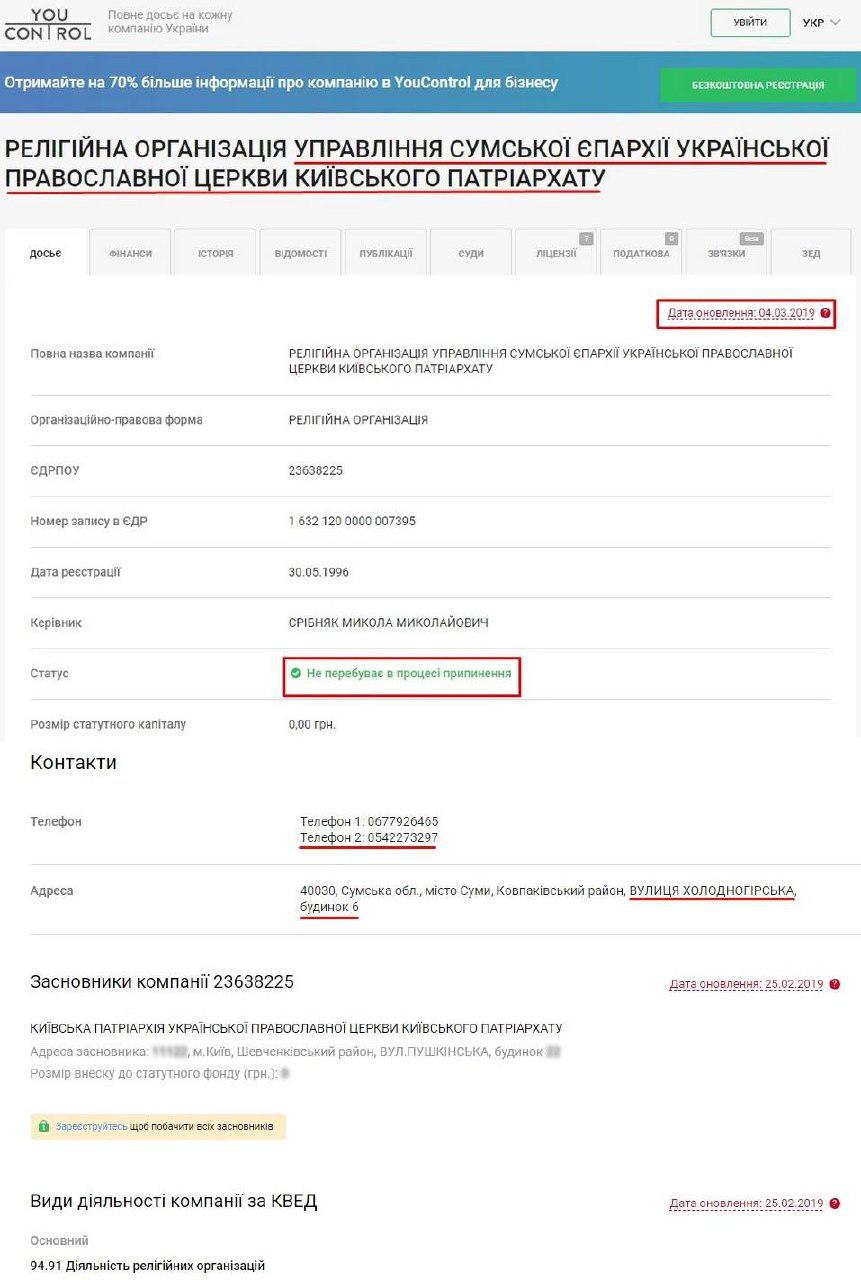
Task: Open the Відомості tab
Action: [x=300, y=253]
